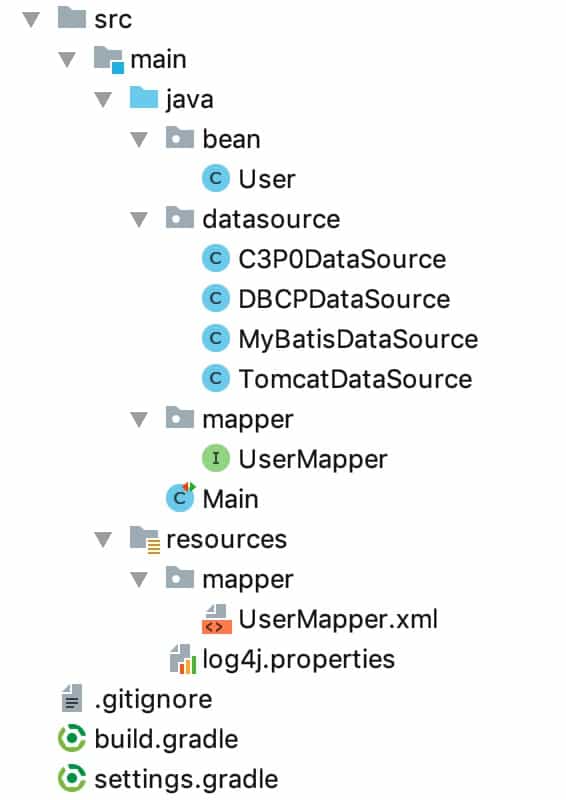Collapse the src folder
566x800 pixels.
(x=31, y=20)
